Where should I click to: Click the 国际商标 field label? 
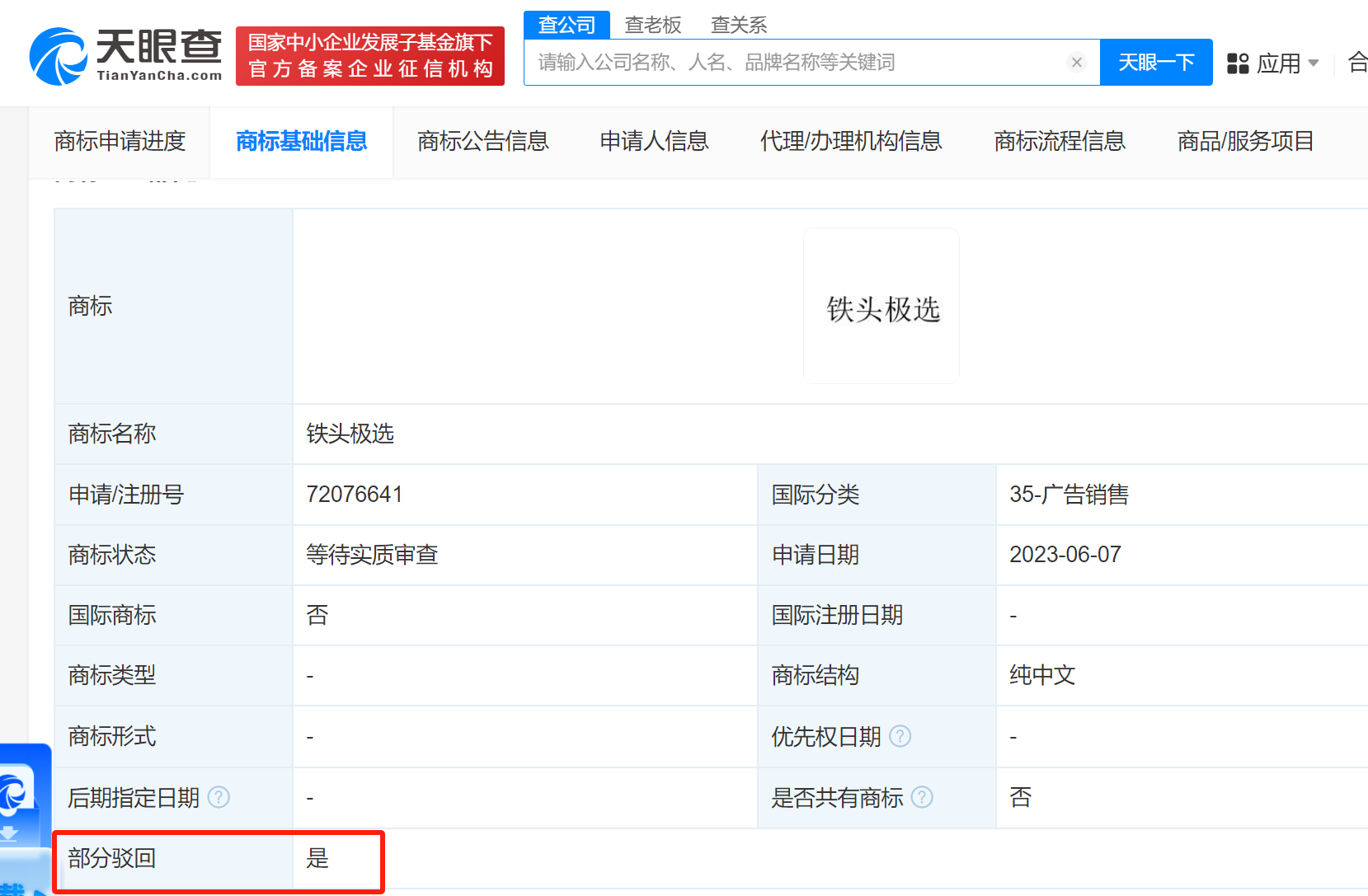pos(112,616)
